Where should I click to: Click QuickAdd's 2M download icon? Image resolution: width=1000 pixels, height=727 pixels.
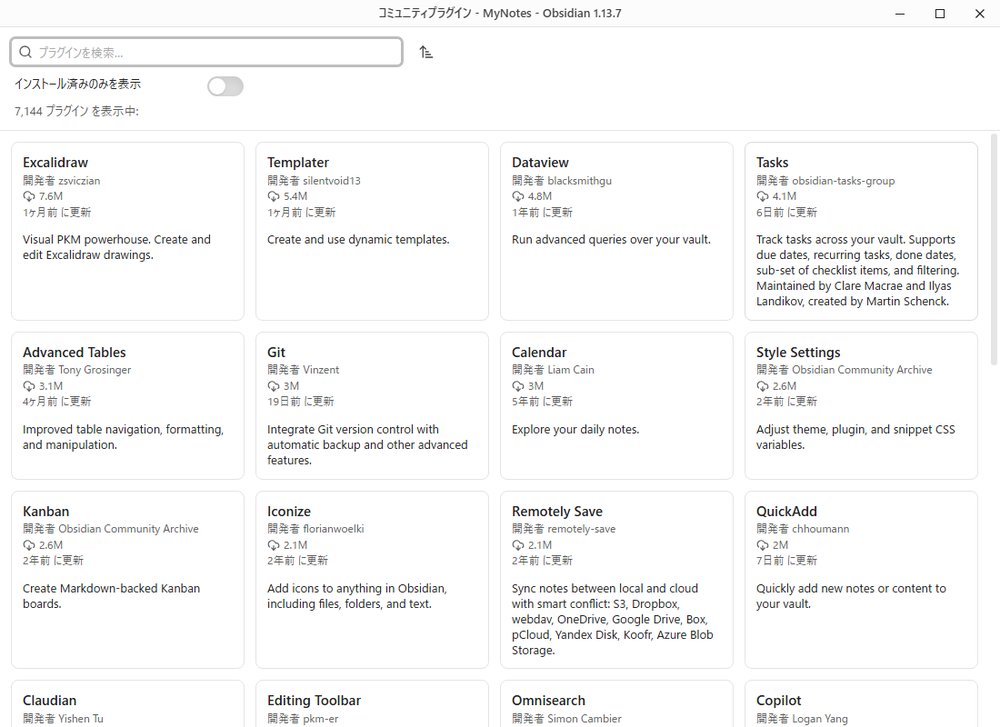click(x=762, y=545)
